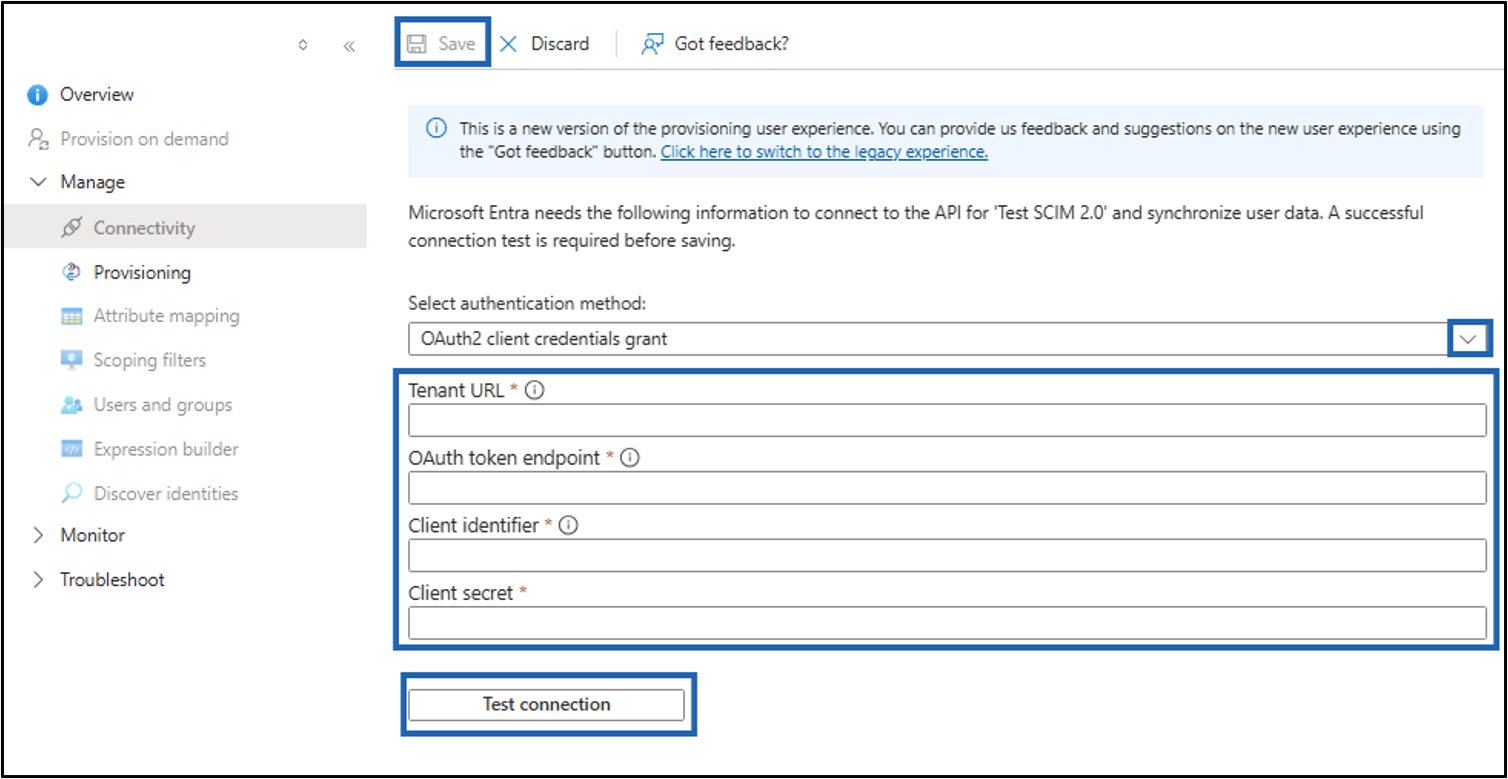Image resolution: width=1508 pixels, height=779 pixels.
Task: Click the Got feedback person icon
Action: tap(653, 44)
